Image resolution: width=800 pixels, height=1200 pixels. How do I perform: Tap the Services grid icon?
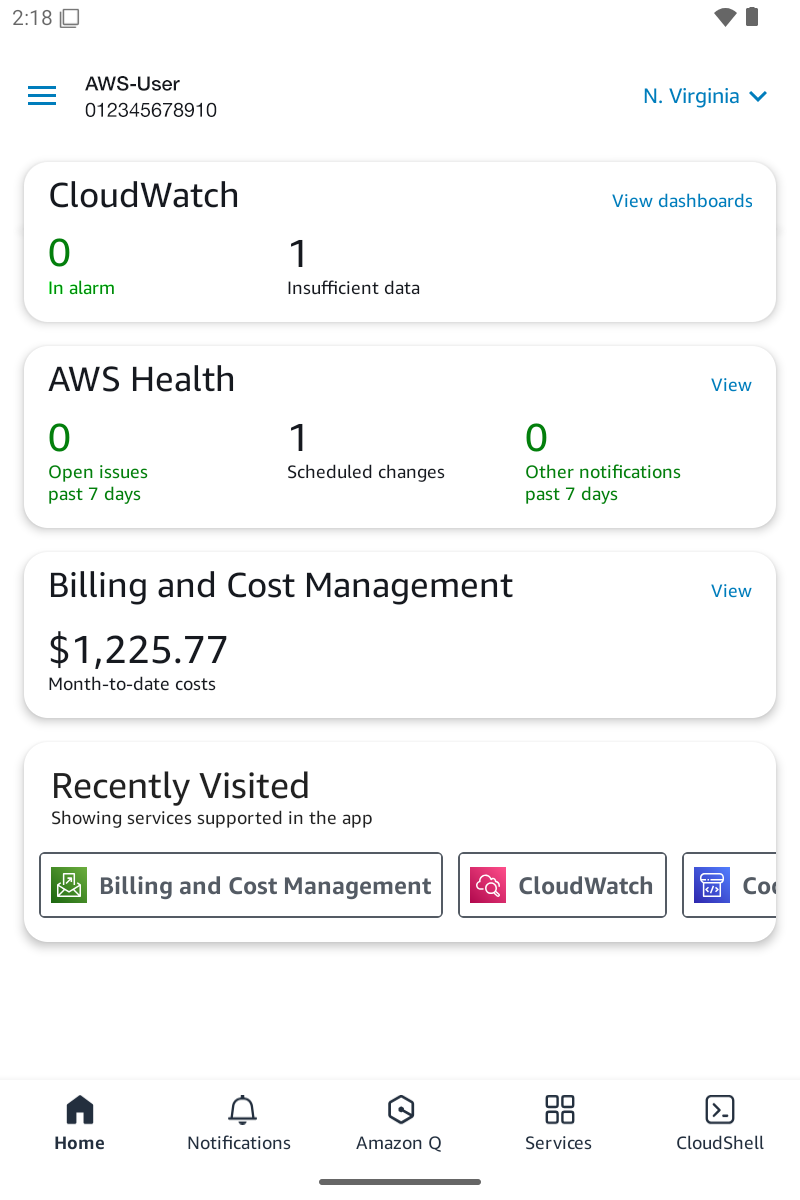[560, 1109]
